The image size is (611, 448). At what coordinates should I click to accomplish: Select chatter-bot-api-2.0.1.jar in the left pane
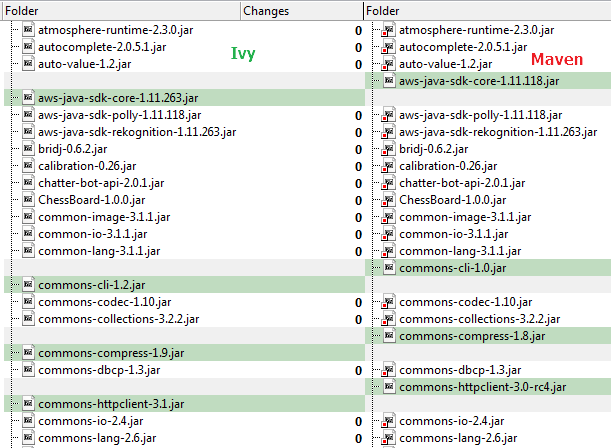click(101, 183)
